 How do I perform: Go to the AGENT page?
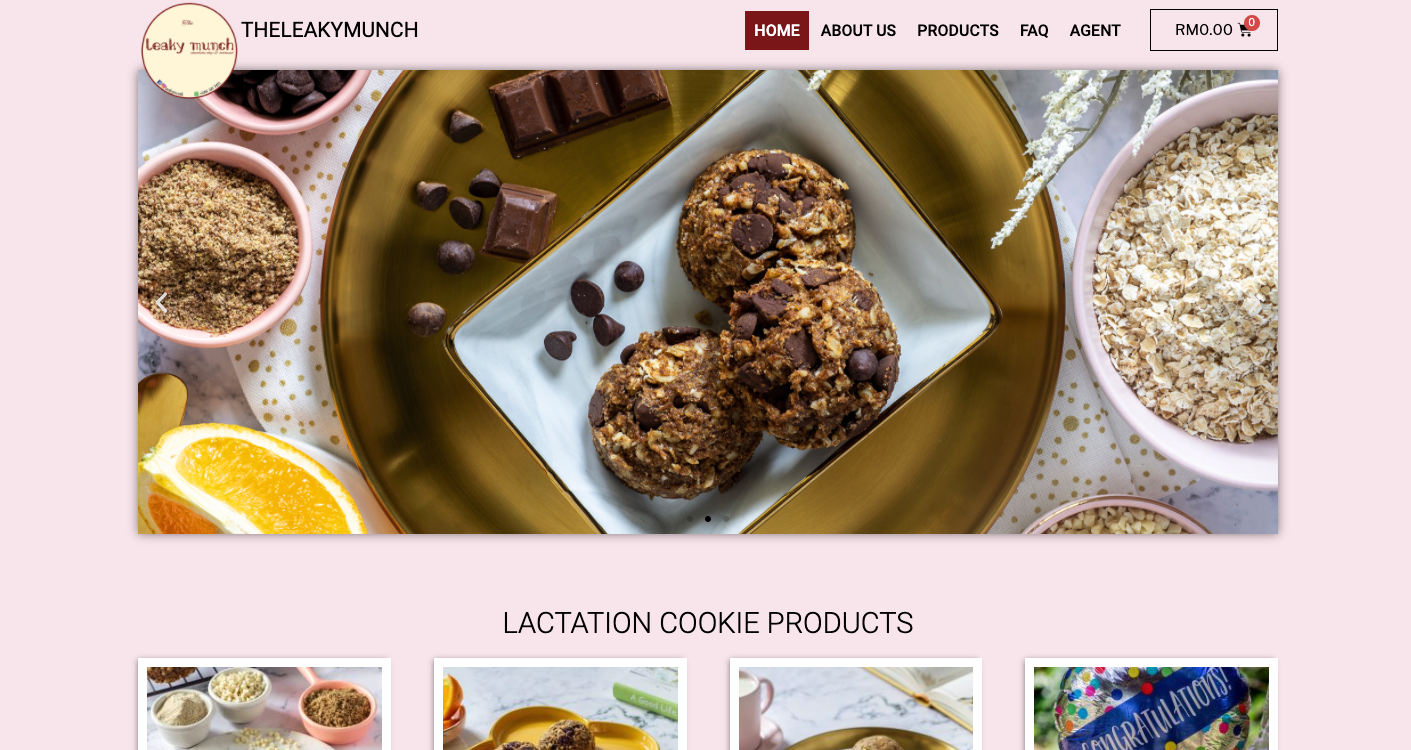click(1095, 30)
